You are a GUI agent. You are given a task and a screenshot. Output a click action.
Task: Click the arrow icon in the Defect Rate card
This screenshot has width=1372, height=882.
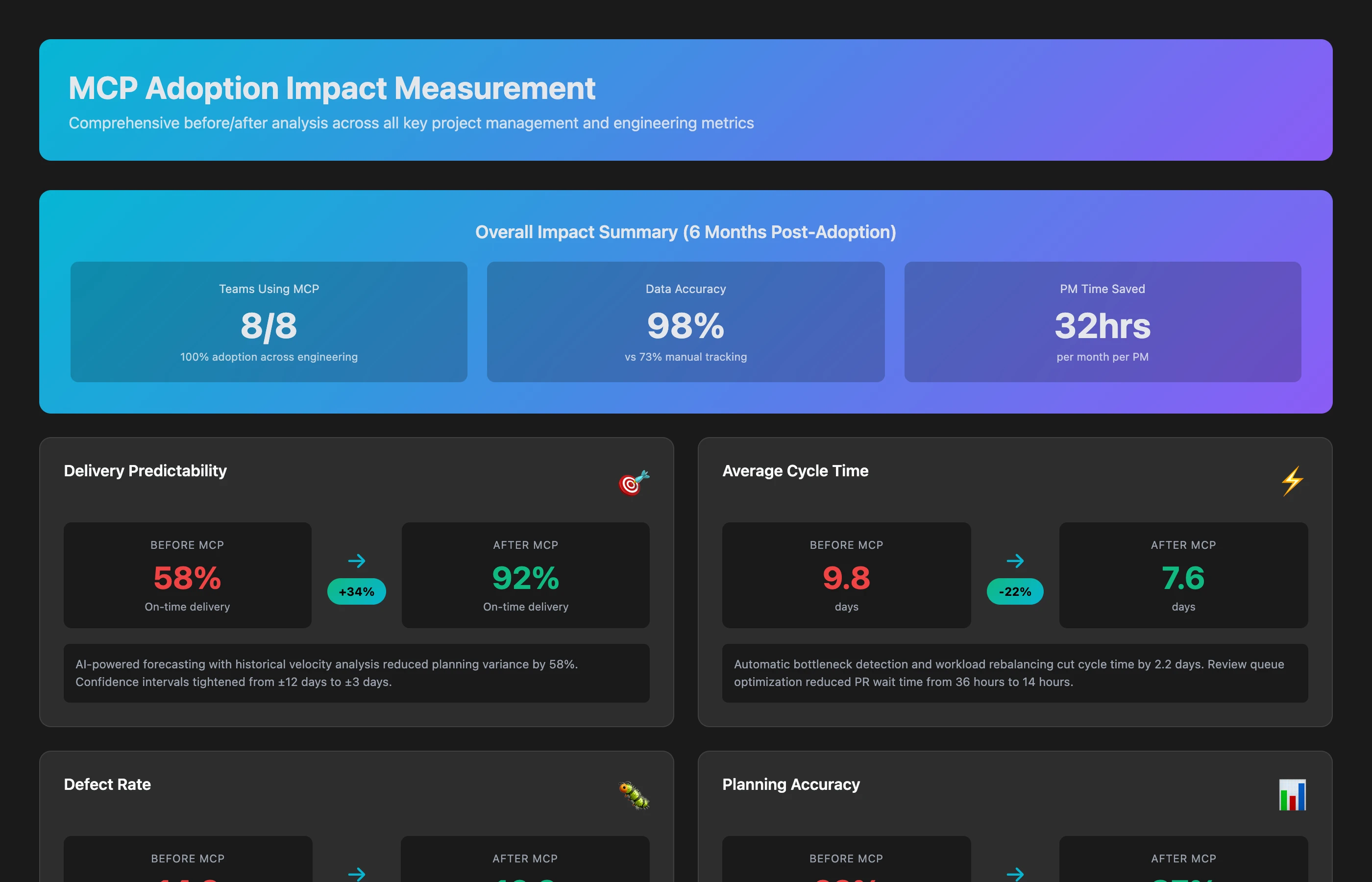(x=357, y=874)
